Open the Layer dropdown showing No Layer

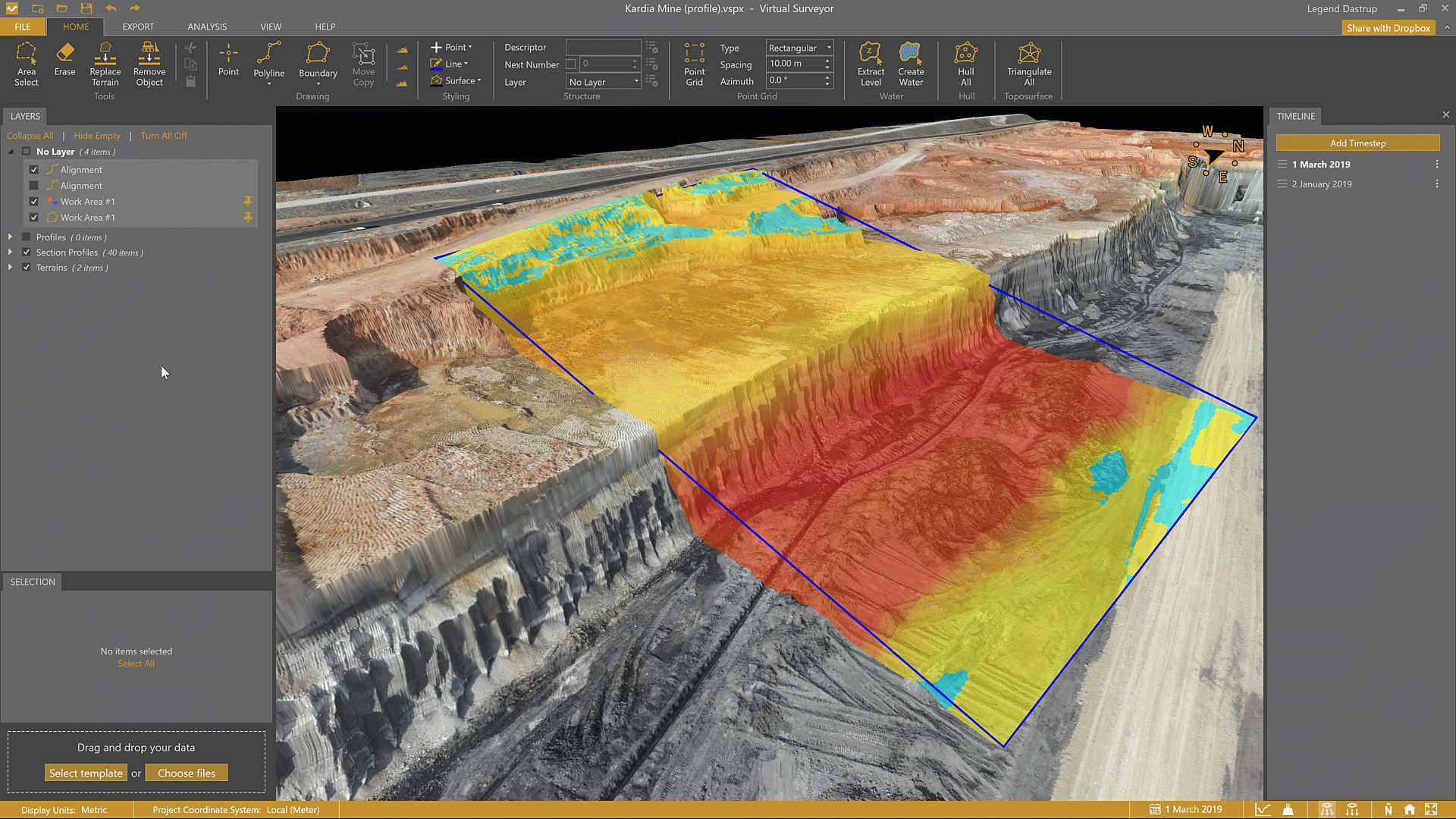pos(604,82)
